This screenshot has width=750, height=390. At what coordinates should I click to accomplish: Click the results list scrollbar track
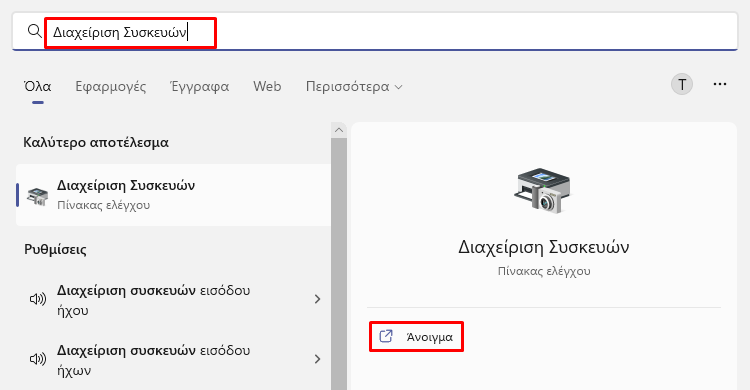[339, 263]
